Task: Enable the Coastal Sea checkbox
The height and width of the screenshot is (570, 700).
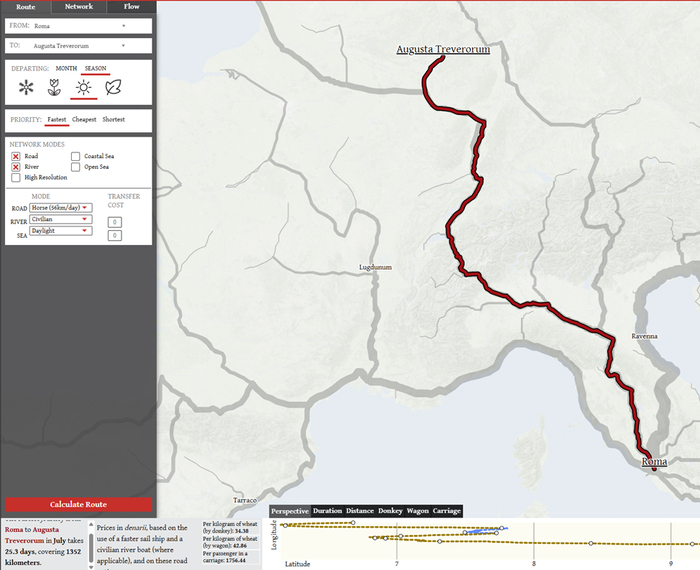Action: click(75, 156)
